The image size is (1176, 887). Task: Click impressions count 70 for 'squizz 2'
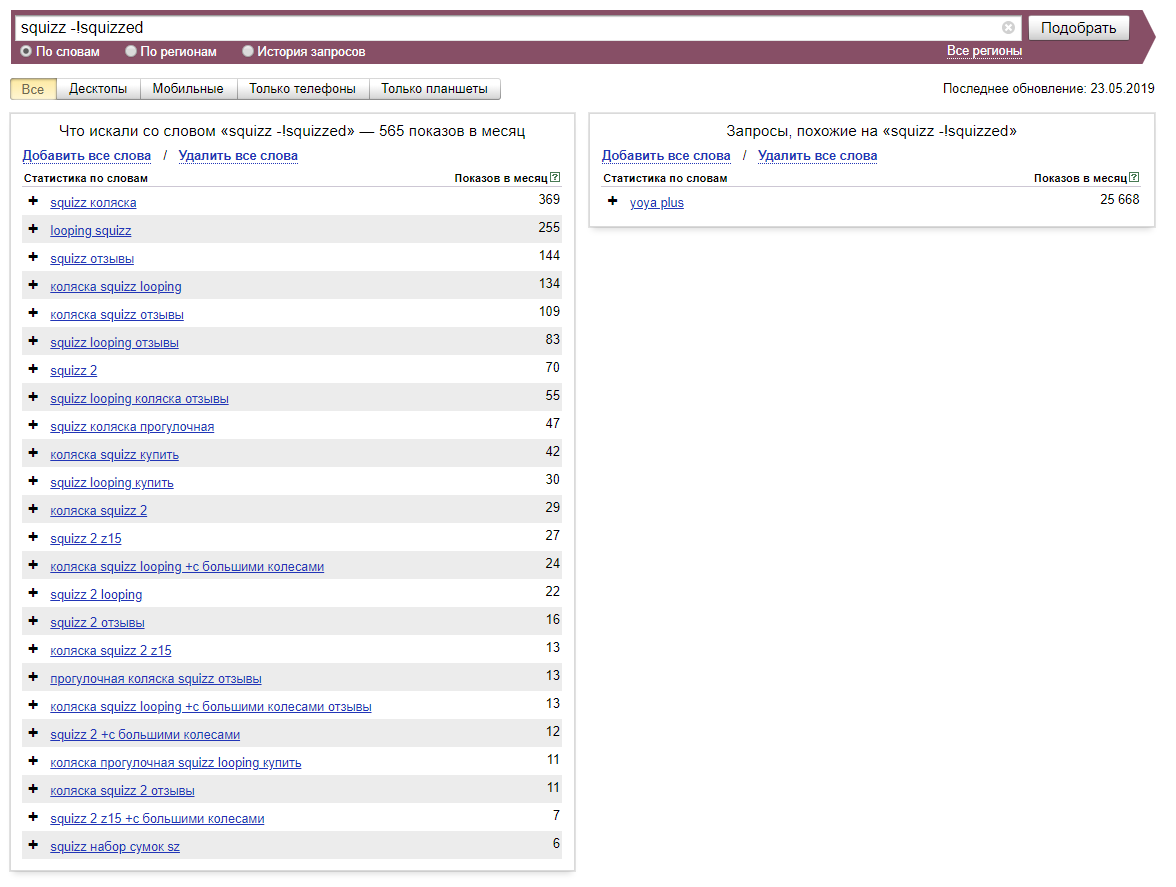click(553, 367)
